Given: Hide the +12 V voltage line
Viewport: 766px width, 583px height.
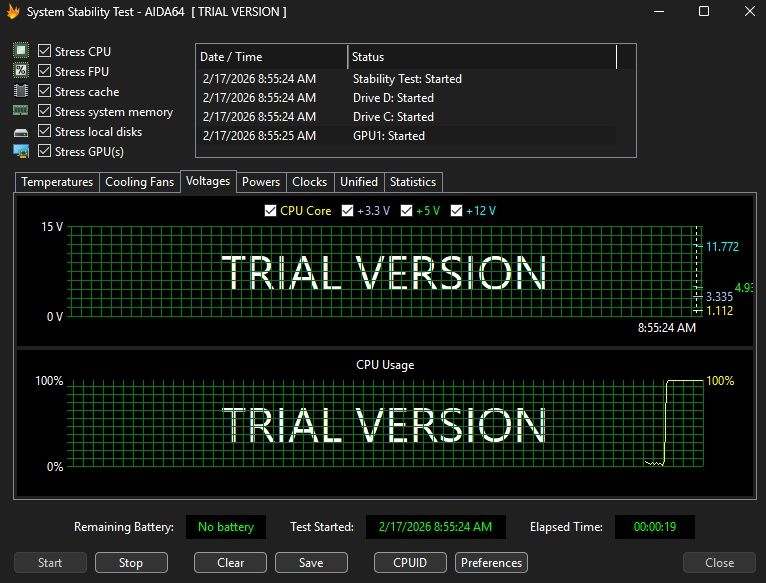Looking at the screenshot, I should tap(456, 211).
